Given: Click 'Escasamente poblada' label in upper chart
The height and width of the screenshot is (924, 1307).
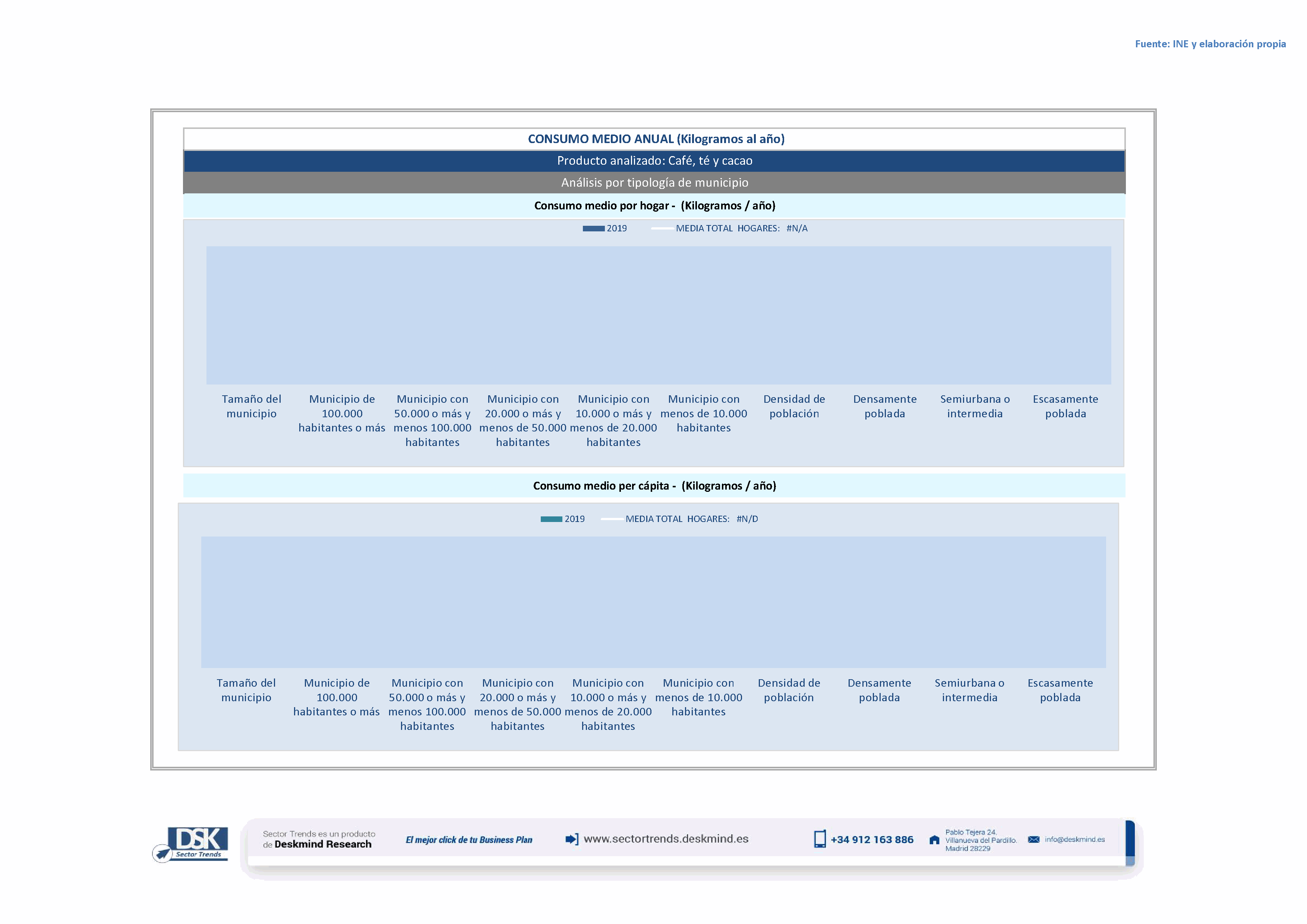Looking at the screenshot, I should click(1065, 406).
